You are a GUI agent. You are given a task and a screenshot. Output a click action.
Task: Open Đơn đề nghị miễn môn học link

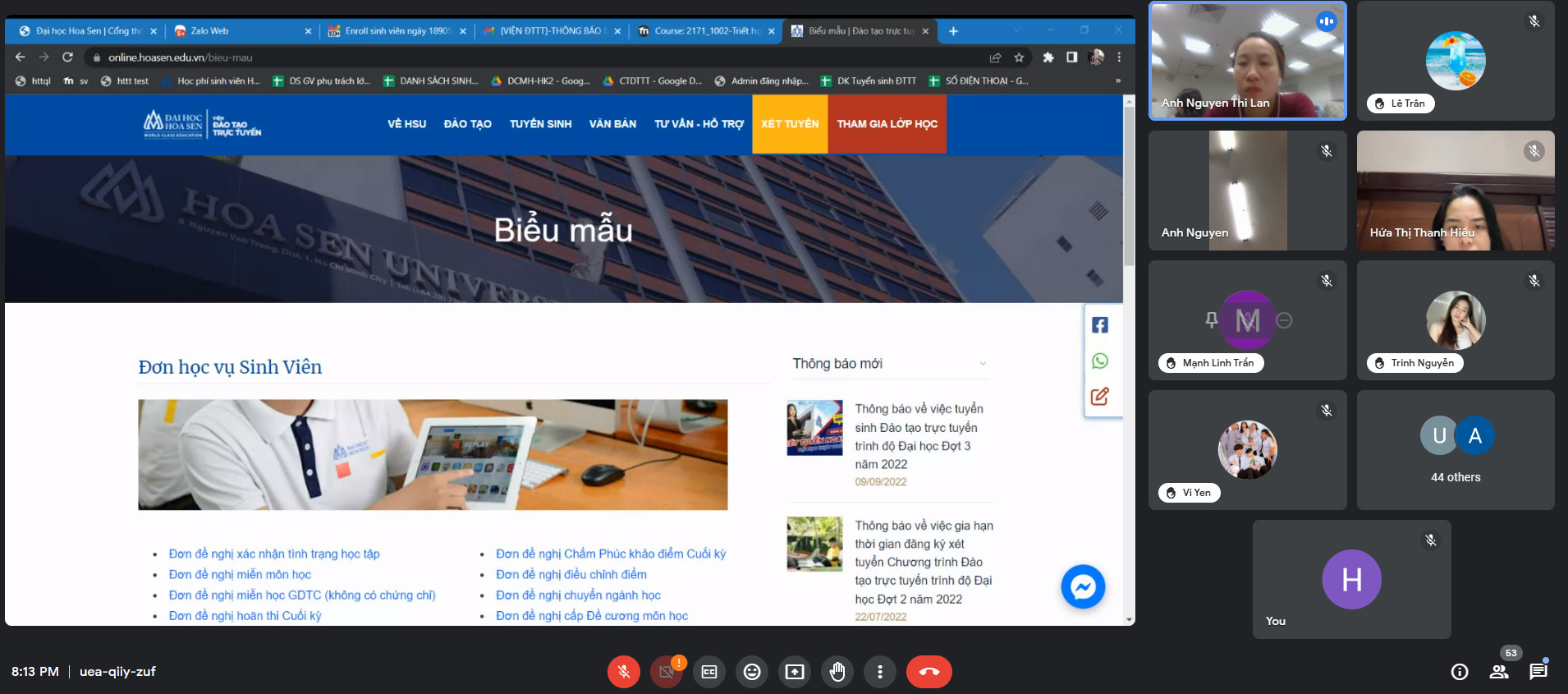pyautogui.click(x=240, y=574)
